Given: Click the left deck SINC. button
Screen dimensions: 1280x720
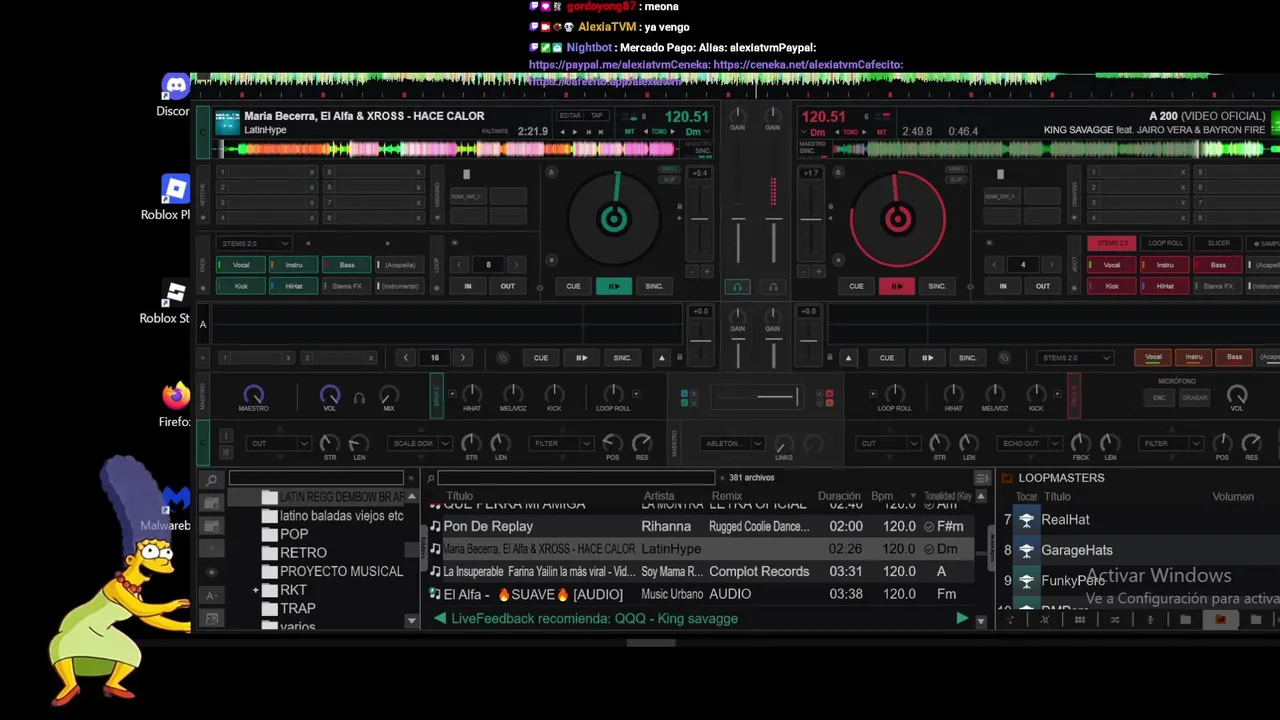Looking at the screenshot, I should tap(654, 286).
